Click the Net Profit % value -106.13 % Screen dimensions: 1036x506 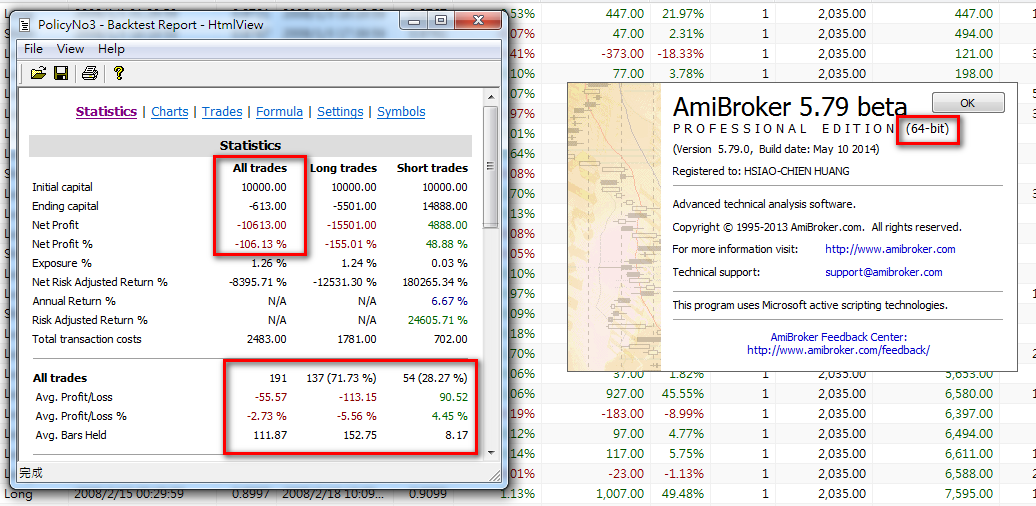coord(262,244)
